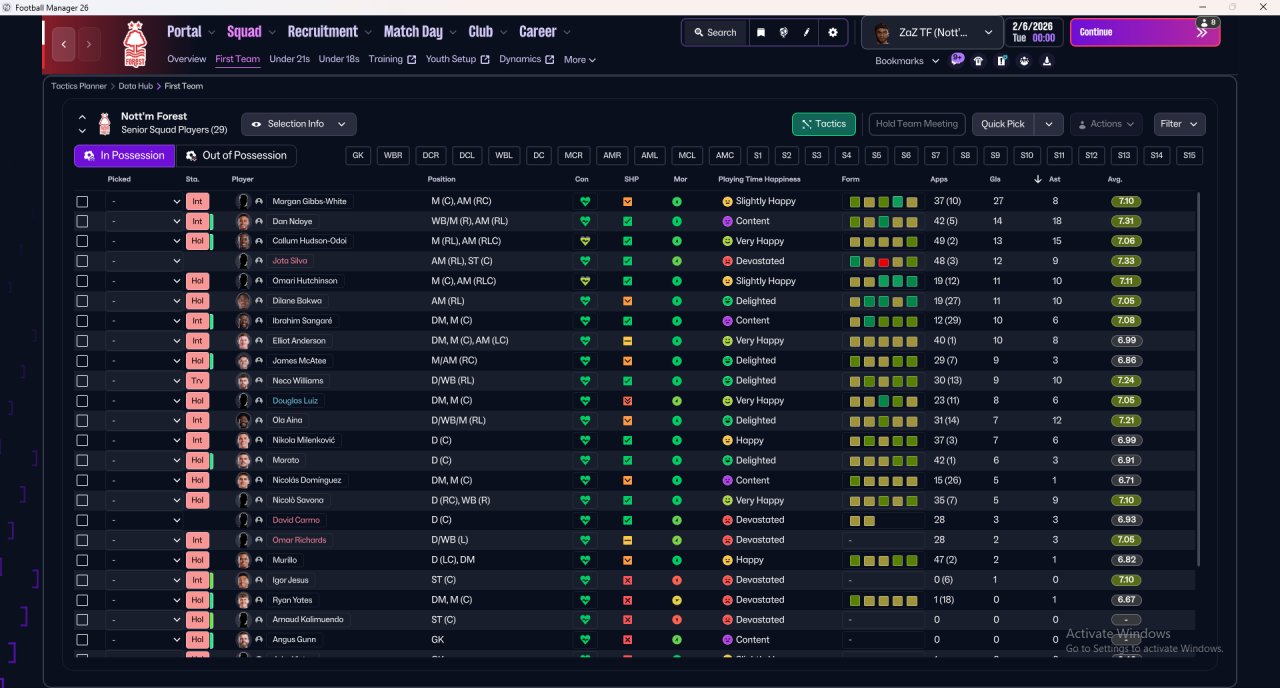Switch to Out of Possession view

pos(236,156)
